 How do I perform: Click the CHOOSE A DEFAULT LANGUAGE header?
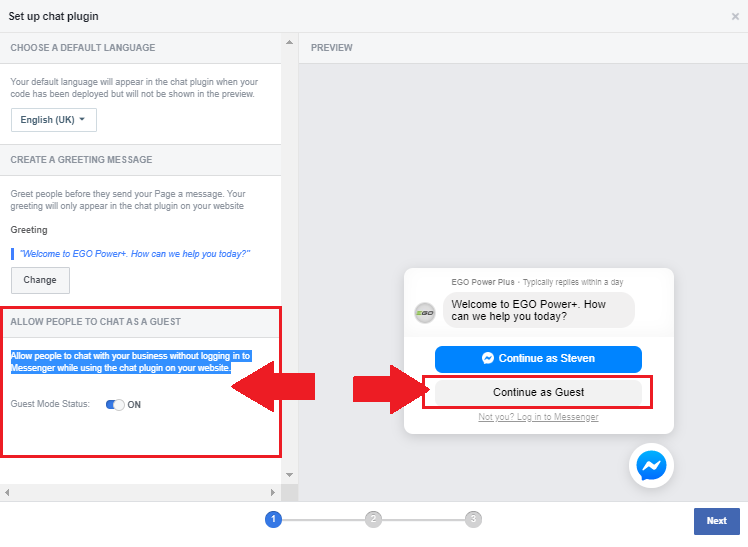[x=83, y=48]
